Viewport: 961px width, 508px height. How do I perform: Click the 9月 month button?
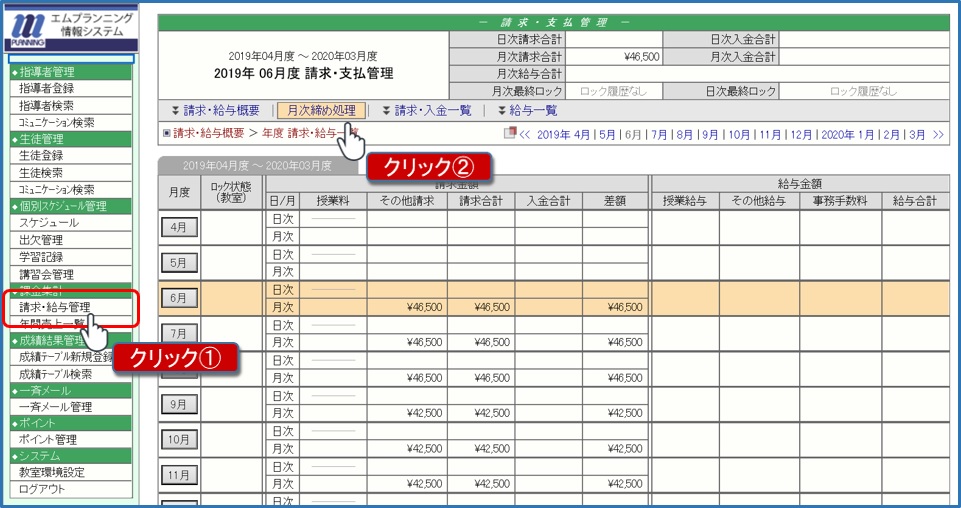(180, 404)
